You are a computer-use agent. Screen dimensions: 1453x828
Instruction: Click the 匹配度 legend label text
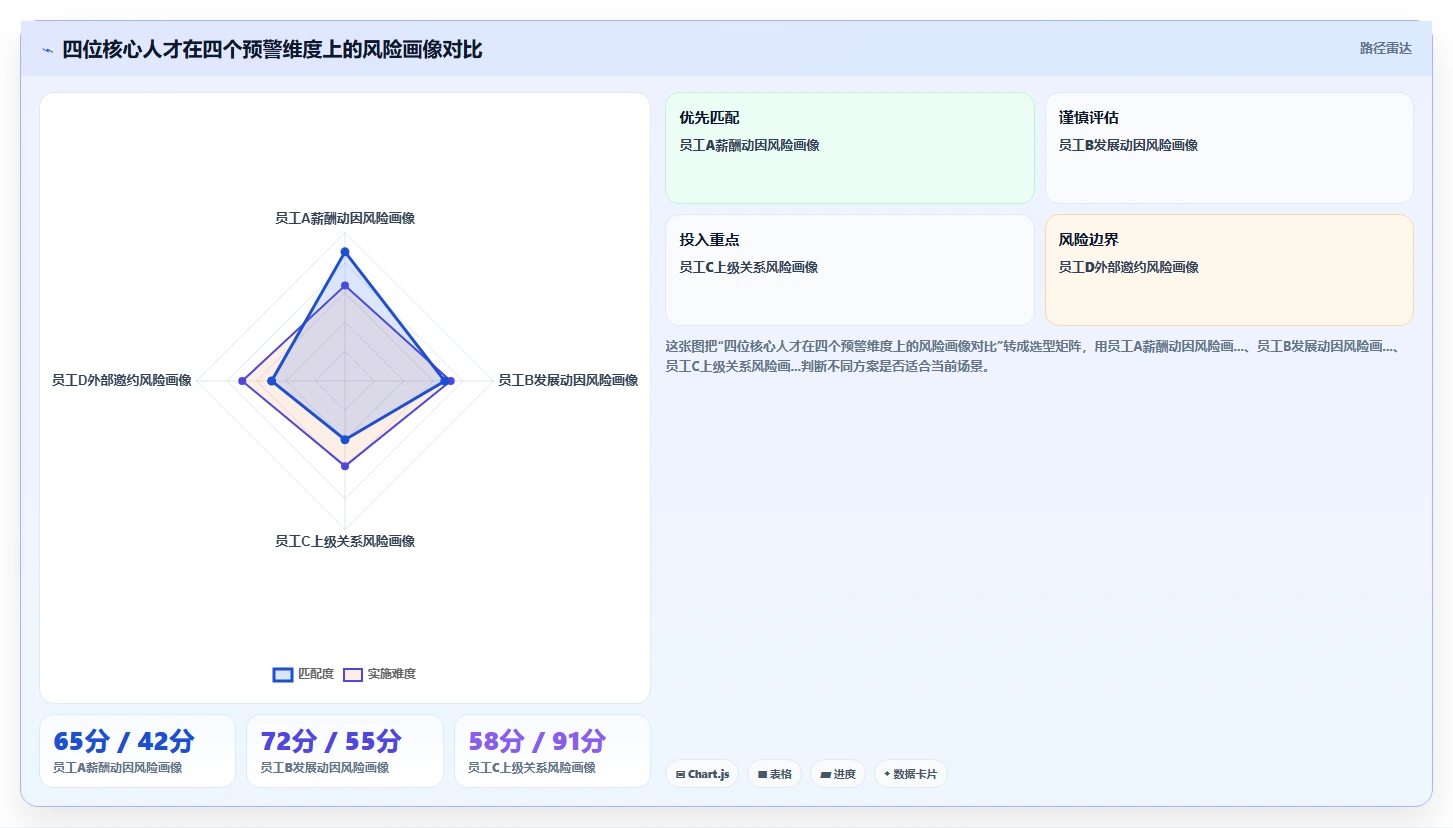click(316, 674)
